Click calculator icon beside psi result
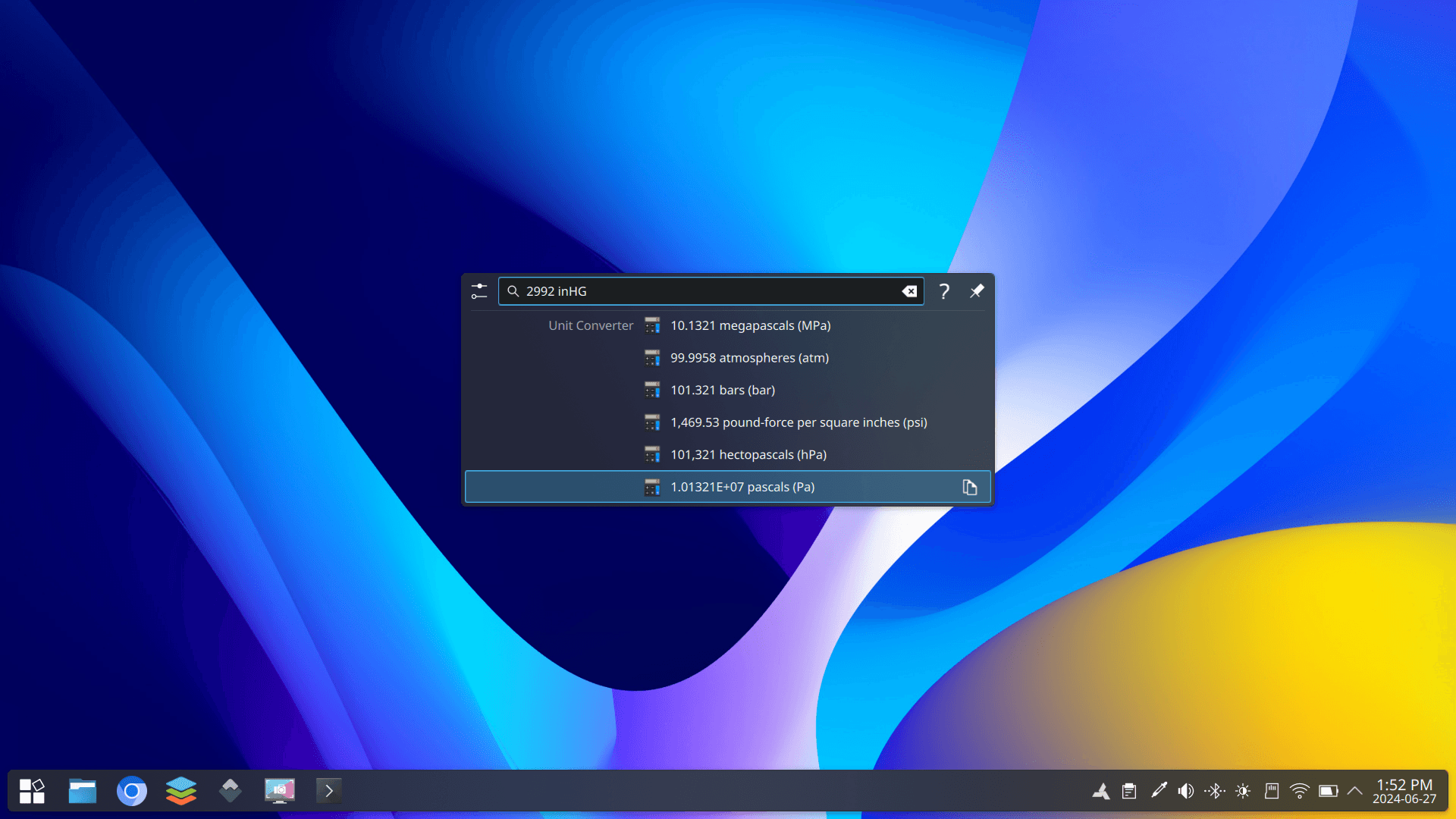The image size is (1456, 819). (652, 422)
